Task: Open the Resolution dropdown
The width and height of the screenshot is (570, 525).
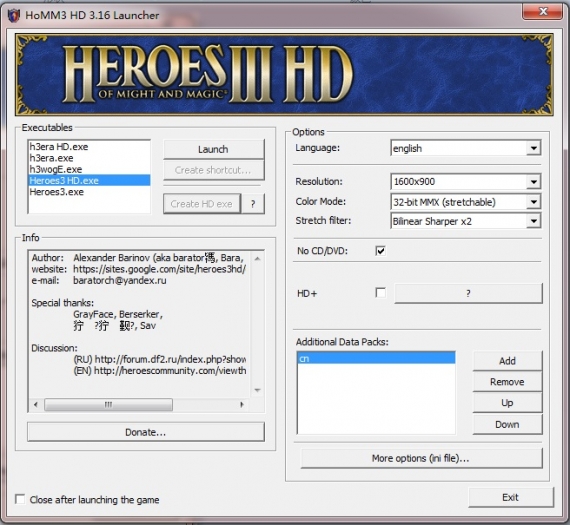Action: pos(533,181)
